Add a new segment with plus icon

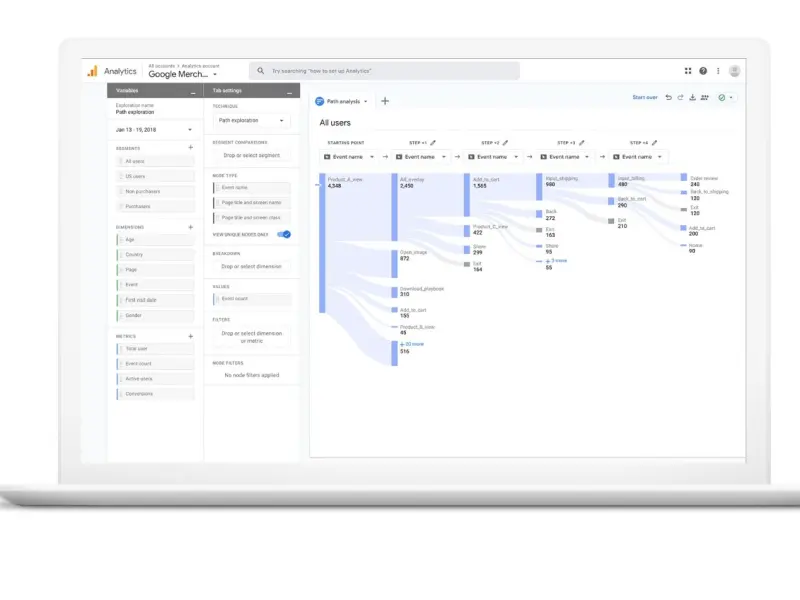(190, 147)
